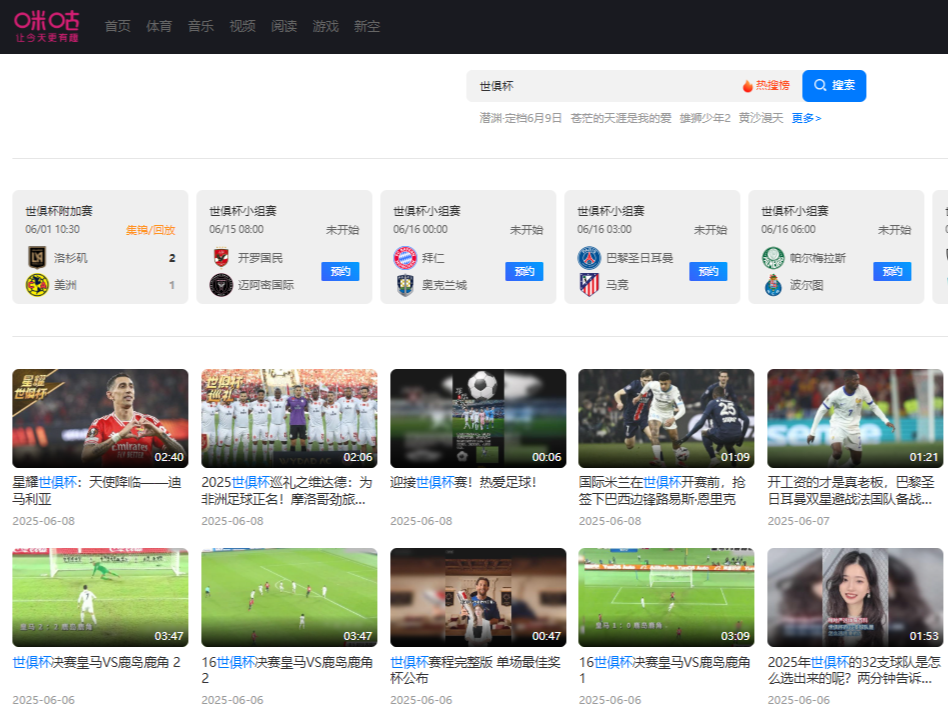Open the 体育 nav item
Image resolution: width=948 pixels, height=708 pixels.
point(159,26)
